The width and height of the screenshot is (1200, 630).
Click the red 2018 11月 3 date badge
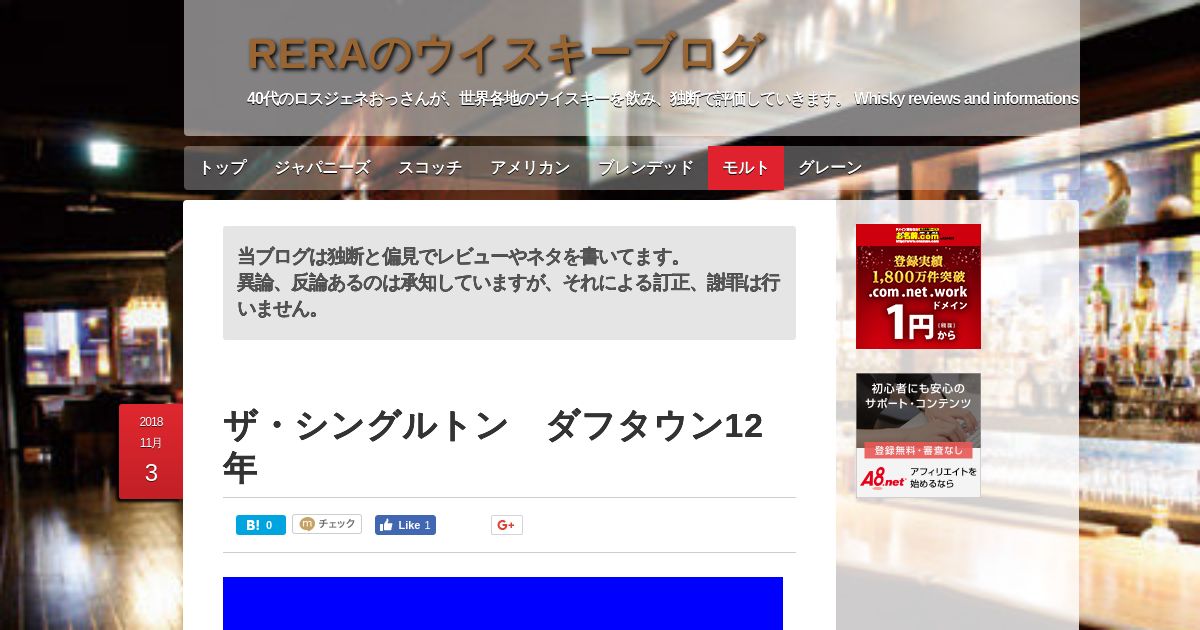click(x=151, y=450)
